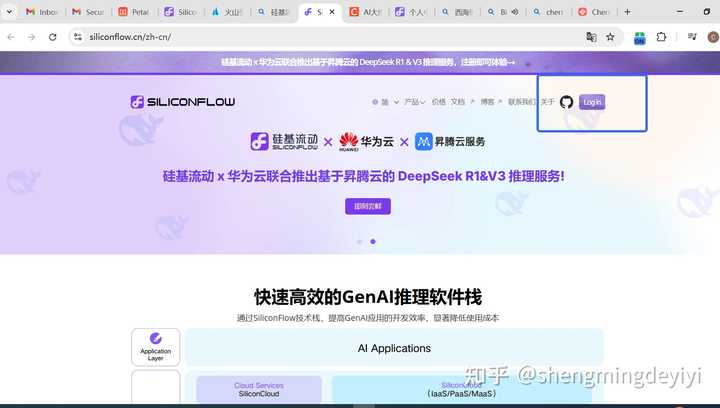Viewport: 720px width, 408px height.
Task: Click the site info icon in address bar
Action: click(78, 37)
